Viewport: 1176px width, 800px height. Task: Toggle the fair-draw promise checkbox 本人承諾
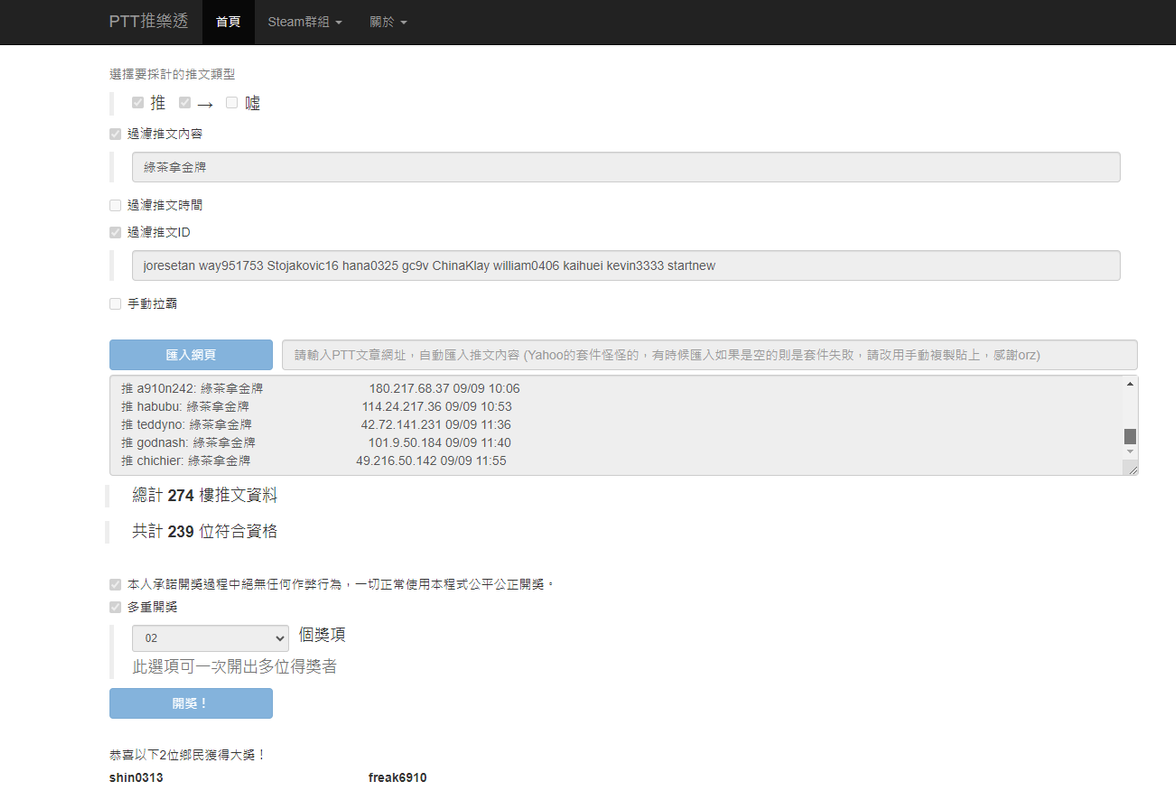coord(115,585)
